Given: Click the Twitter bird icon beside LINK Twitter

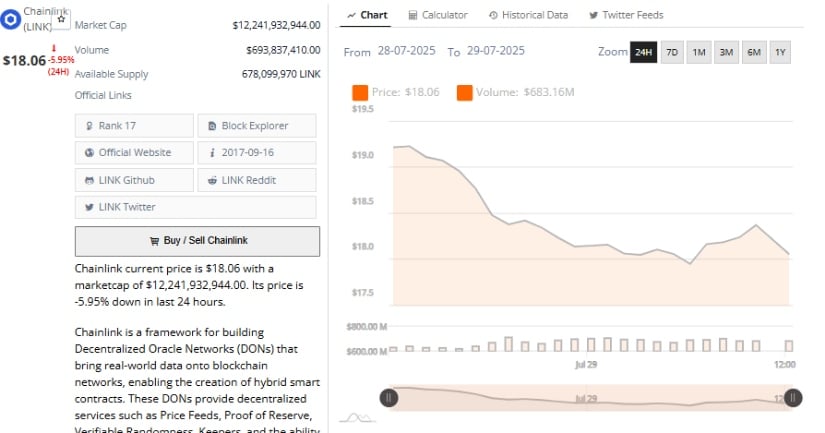Looking at the screenshot, I should pos(89,207).
